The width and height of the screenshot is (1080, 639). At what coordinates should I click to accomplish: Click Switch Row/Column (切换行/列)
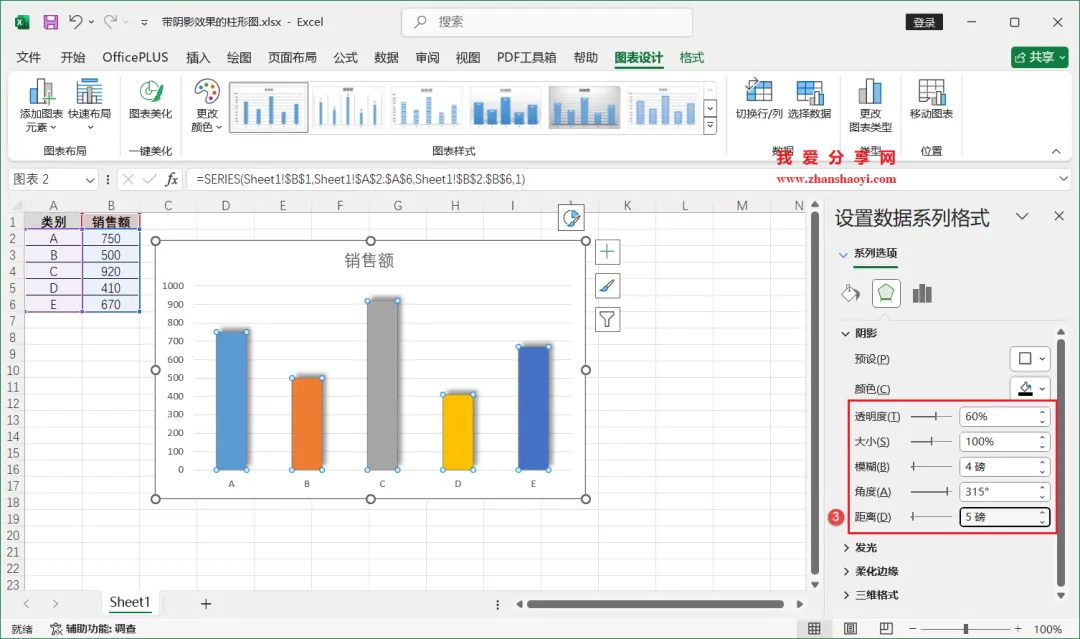pyautogui.click(x=758, y=98)
